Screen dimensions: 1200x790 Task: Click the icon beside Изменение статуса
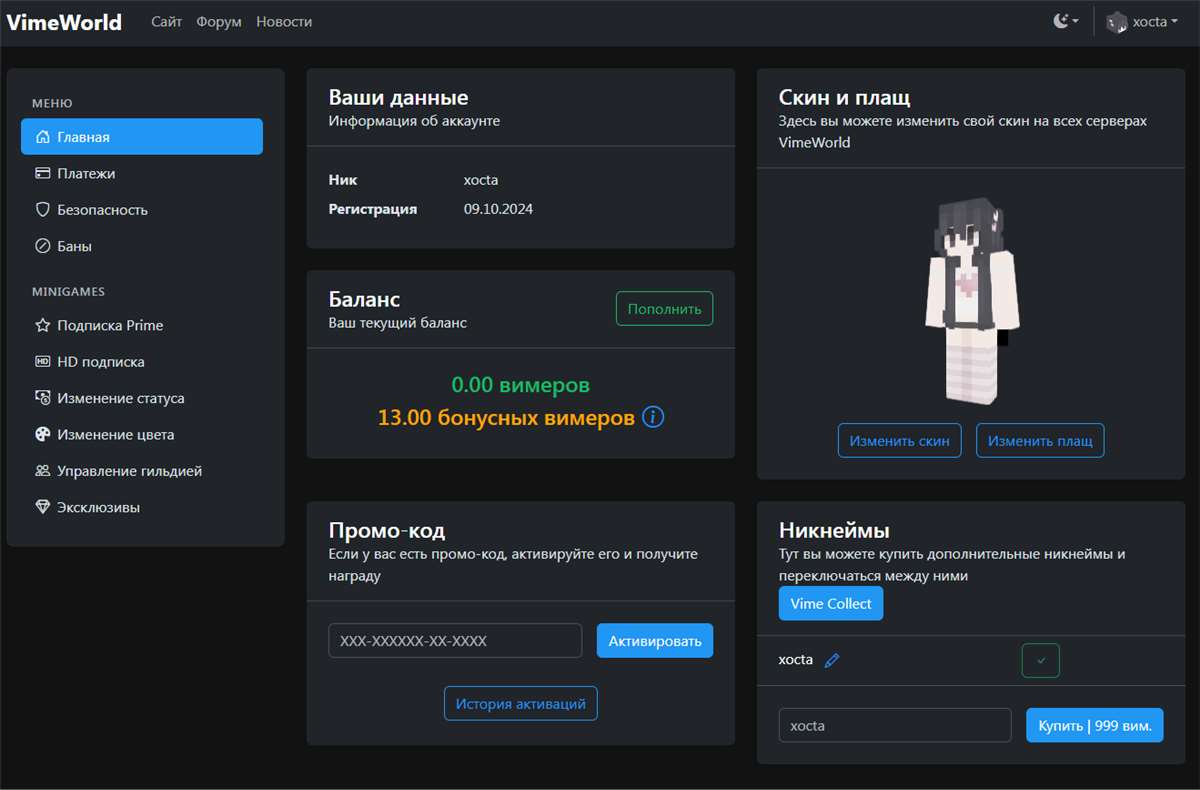click(x=42, y=398)
